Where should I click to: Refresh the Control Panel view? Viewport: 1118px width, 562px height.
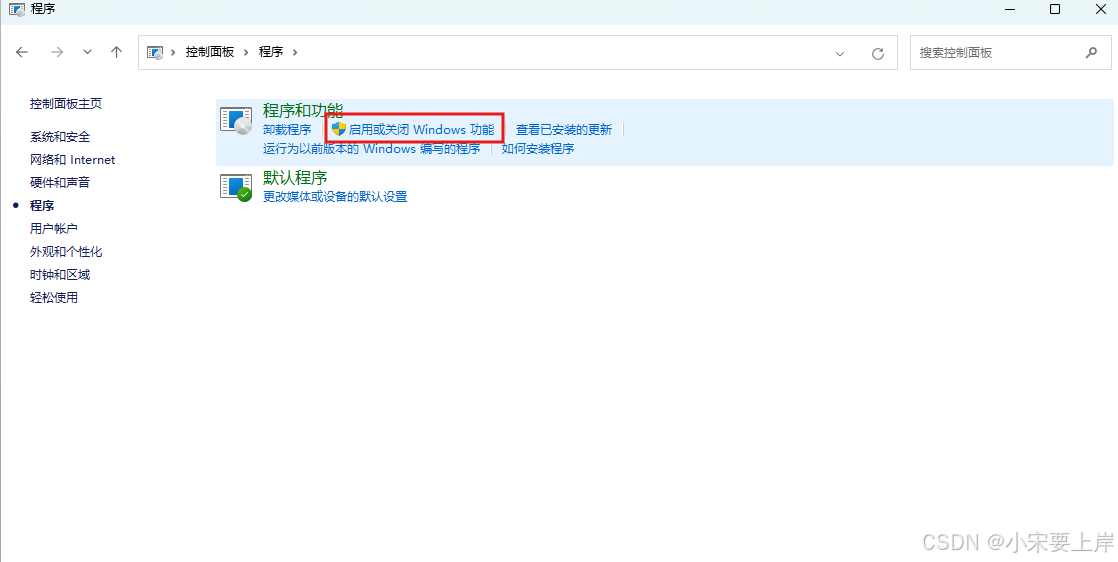click(x=878, y=53)
